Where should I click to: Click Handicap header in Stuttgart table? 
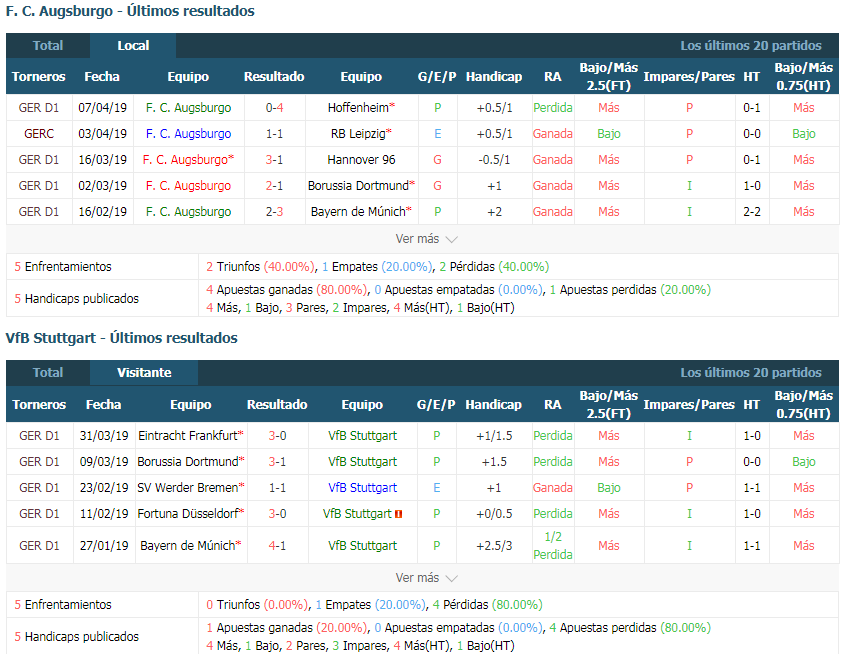pyautogui.click(x=493, y=405)
